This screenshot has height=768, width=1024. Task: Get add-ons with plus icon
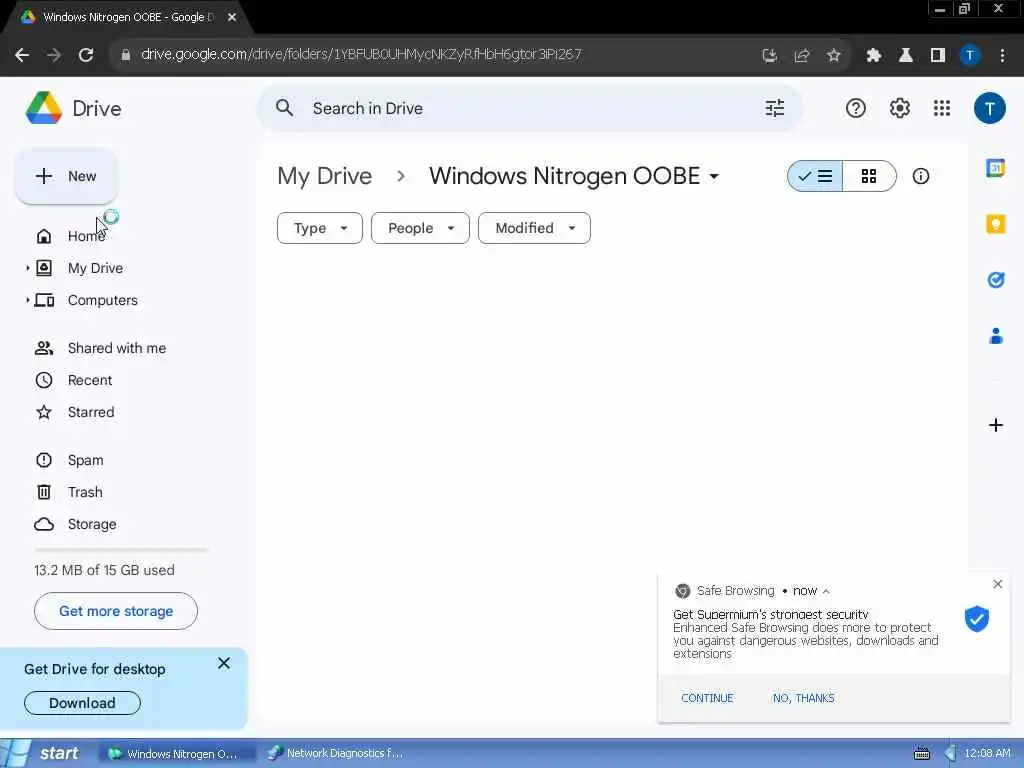click(996, 425)
